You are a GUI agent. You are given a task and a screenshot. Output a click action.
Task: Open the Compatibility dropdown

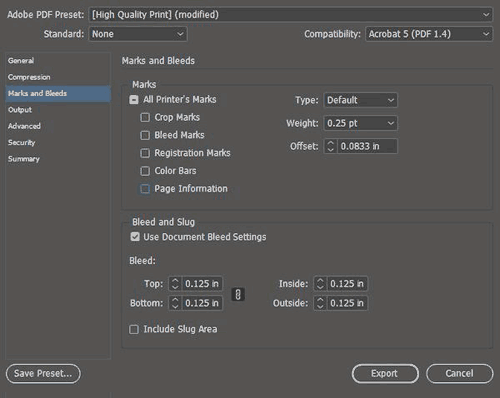pos(429,34)
